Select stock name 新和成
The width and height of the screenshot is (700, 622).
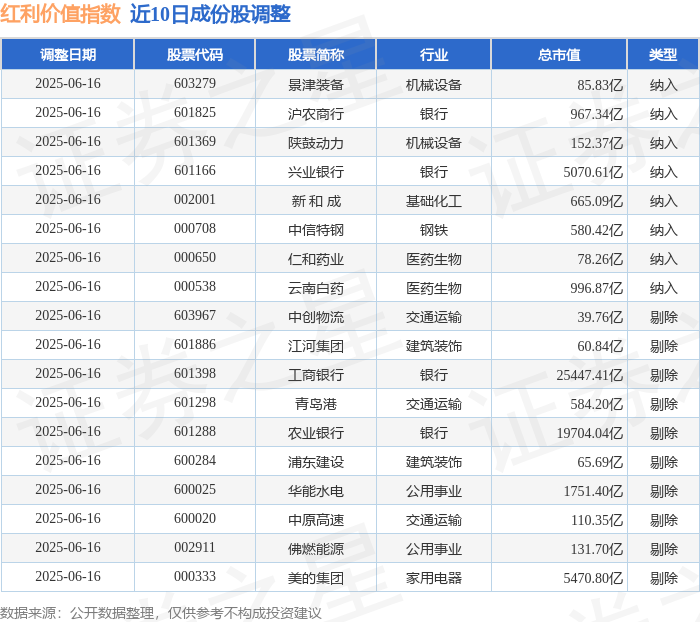pyautogui.click(x=316, y=201)
